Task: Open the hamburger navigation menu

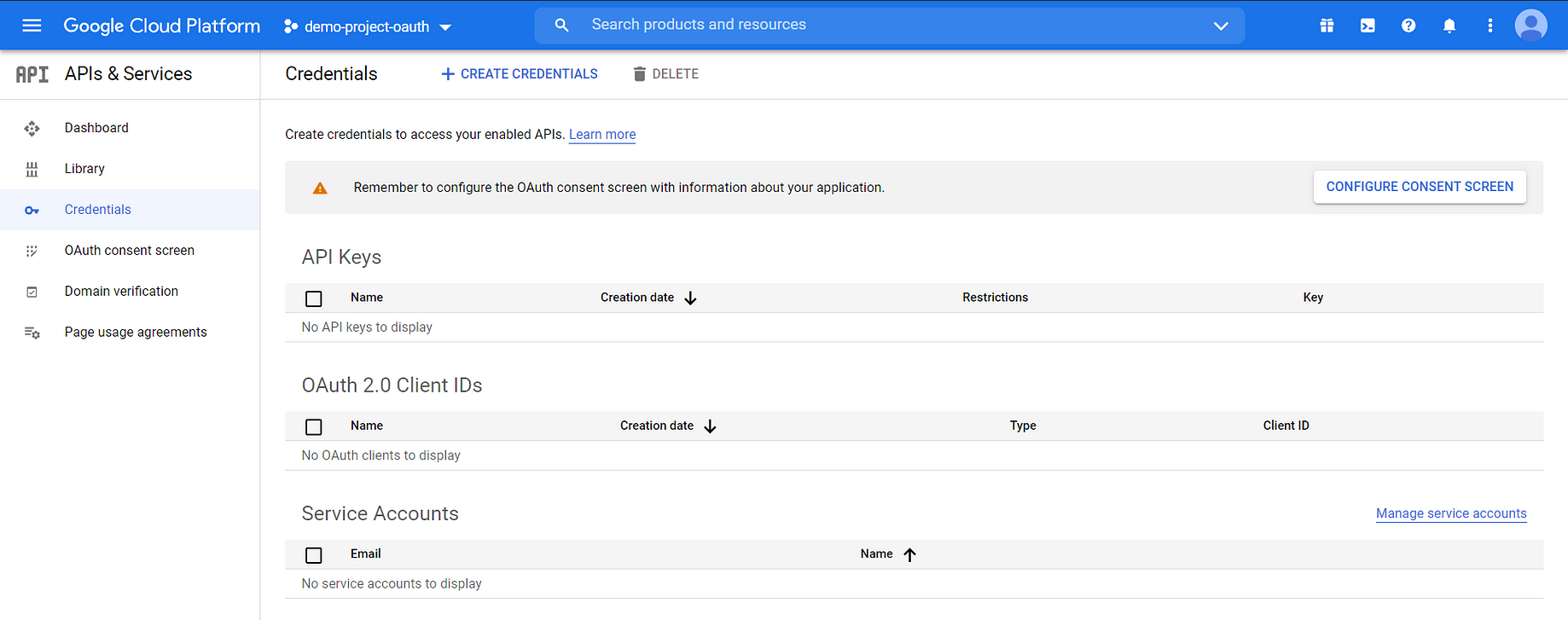Action: coord(32,26)
